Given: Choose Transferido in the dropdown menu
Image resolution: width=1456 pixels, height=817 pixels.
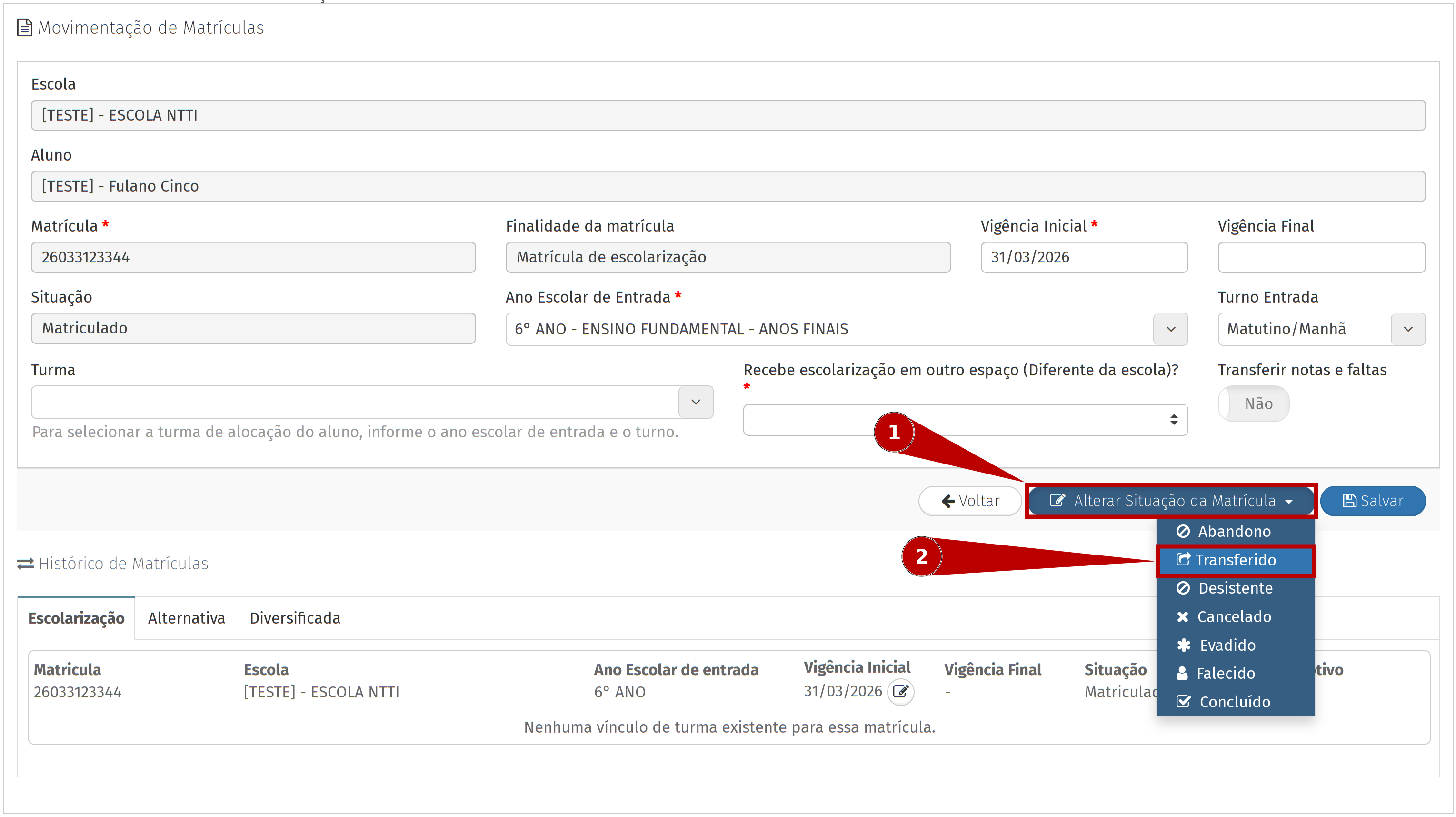Looking at the screenshot, I should tap(1235, 560).
